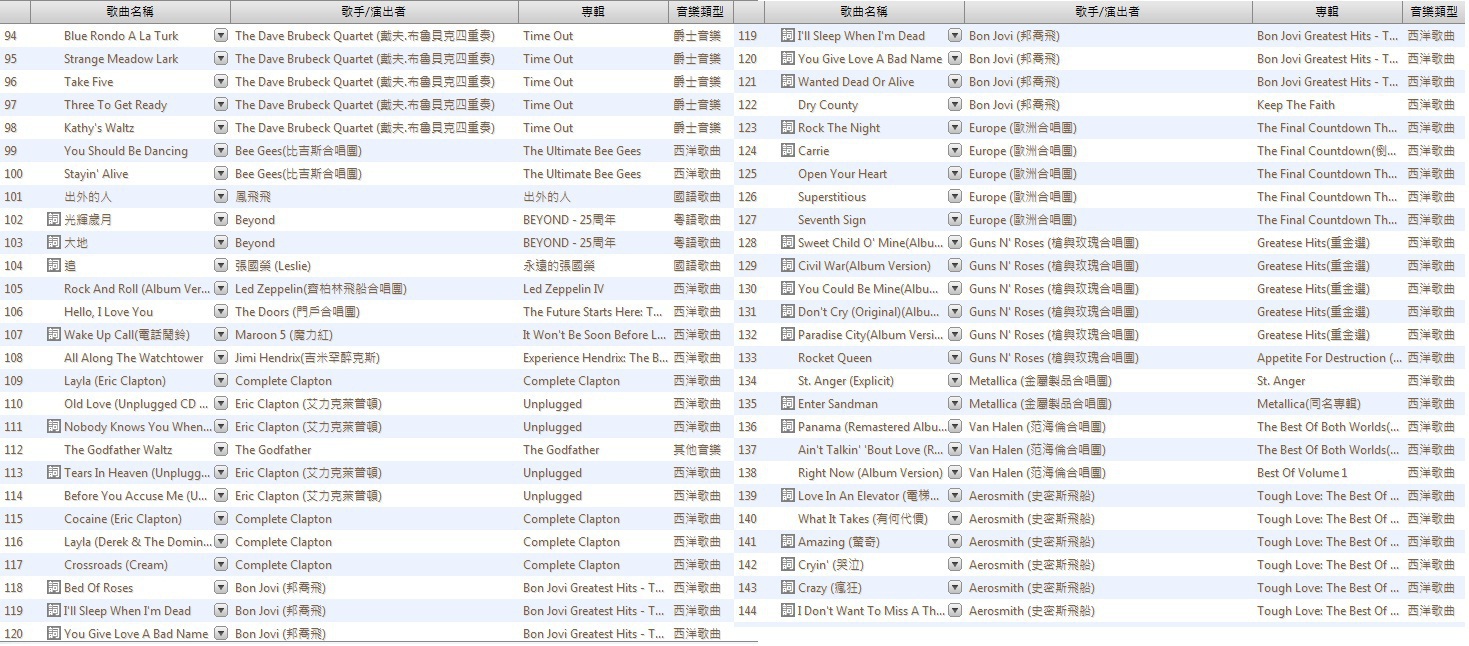Click lyrics icon for Love In An Elevator
The width and height of the screenshot is (1469, 646).
(788, 495)
